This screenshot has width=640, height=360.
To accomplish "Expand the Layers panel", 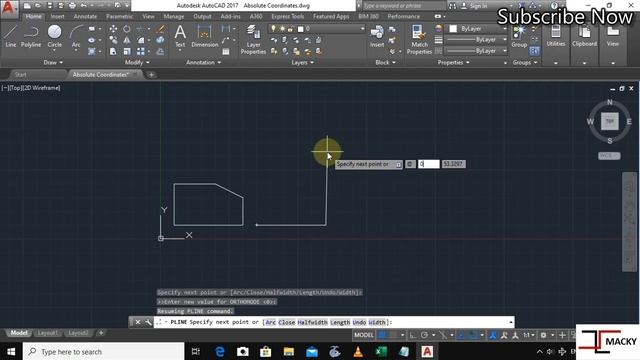I will pyautogui.click(x=302, y=62).
